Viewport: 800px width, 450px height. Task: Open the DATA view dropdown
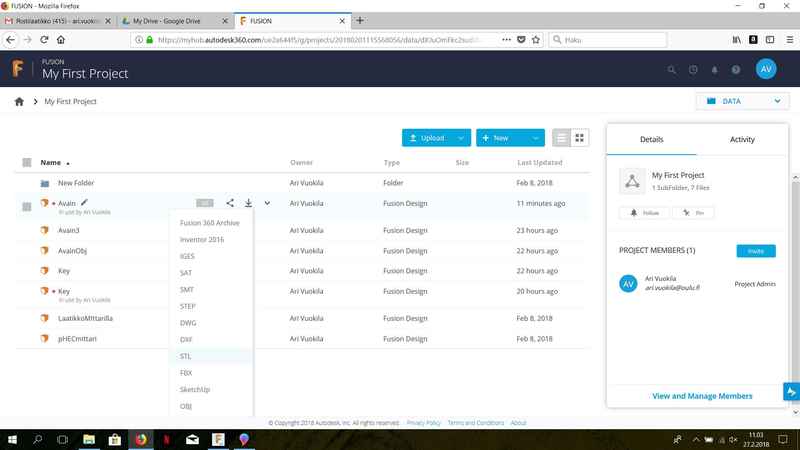click(x=742, y=101)
